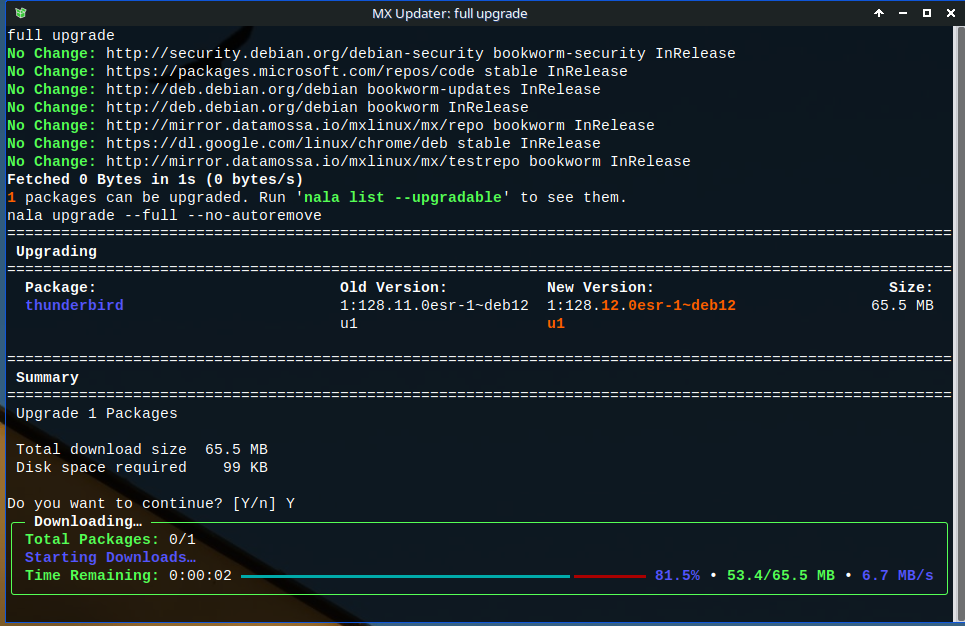Click the old version 1:128.11.0esr-1~deb12 text

(434, 305)
